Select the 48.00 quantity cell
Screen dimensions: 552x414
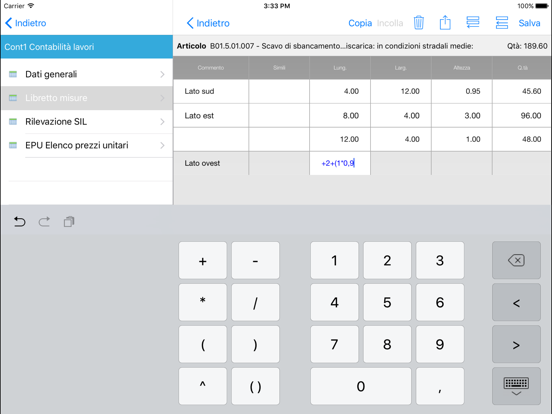[x=522, y=139]
